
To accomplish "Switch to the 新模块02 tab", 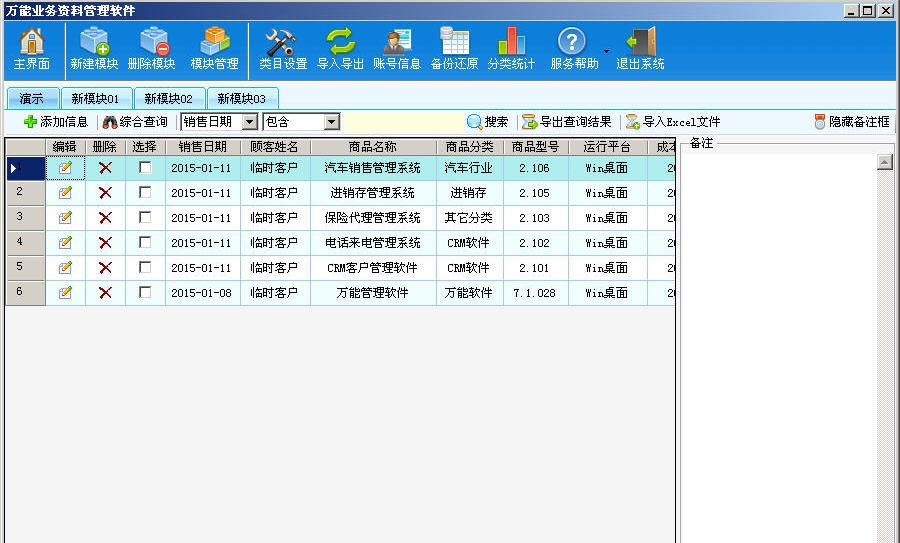I will click(x=169, y=98).
